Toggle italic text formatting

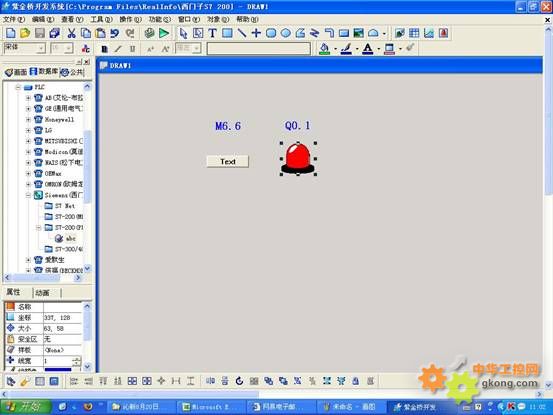pos(118,49)
